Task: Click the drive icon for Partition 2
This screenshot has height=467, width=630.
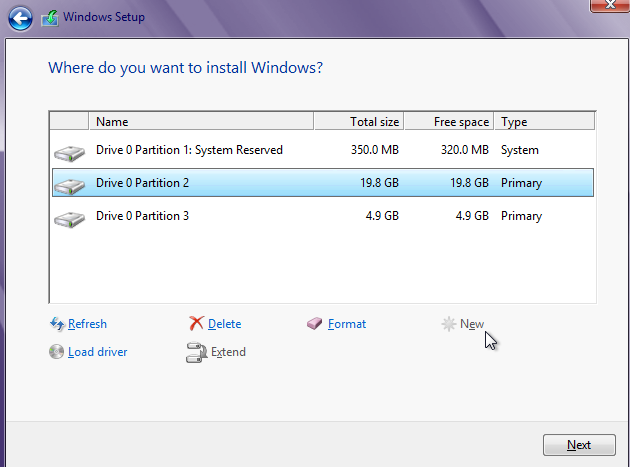Action: point(70,186)
